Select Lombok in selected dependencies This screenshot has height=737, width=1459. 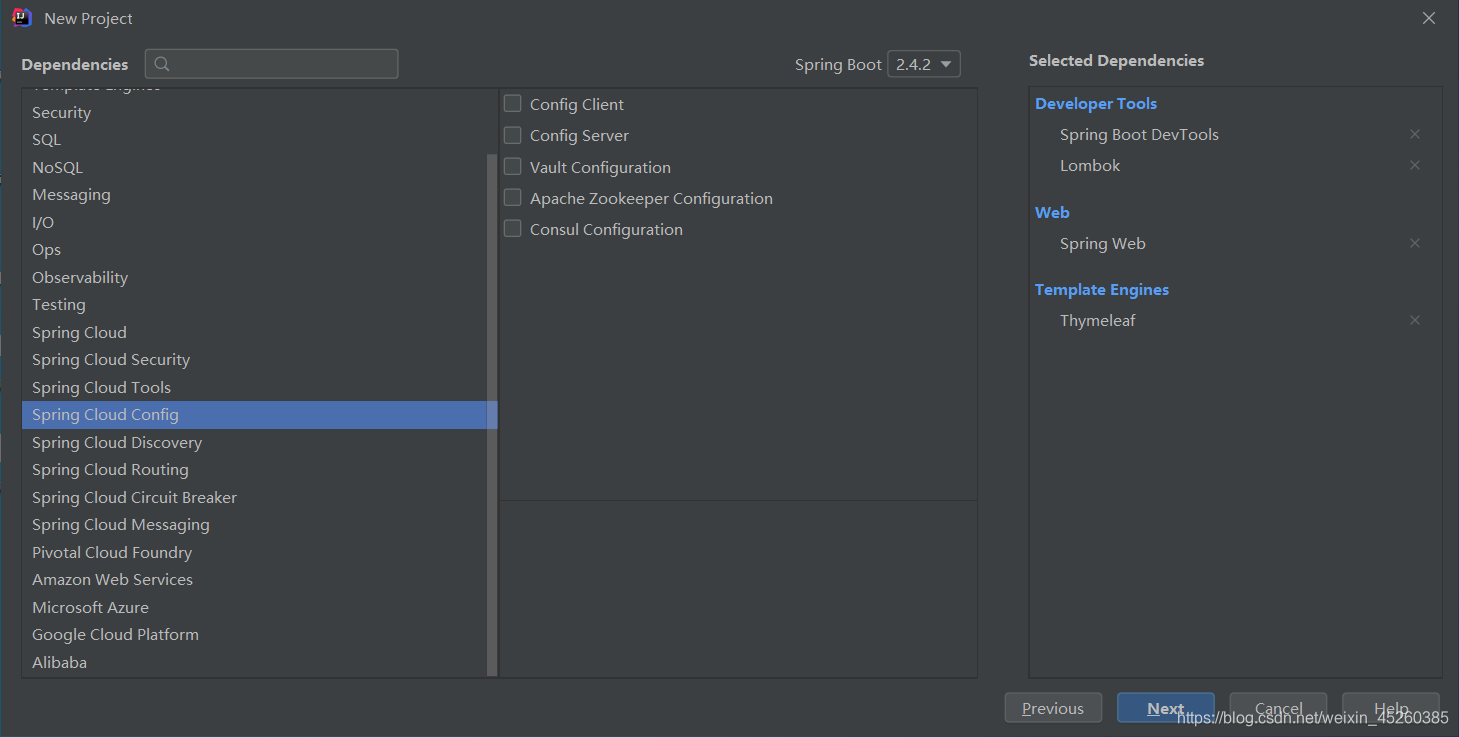coord(1090,166)
